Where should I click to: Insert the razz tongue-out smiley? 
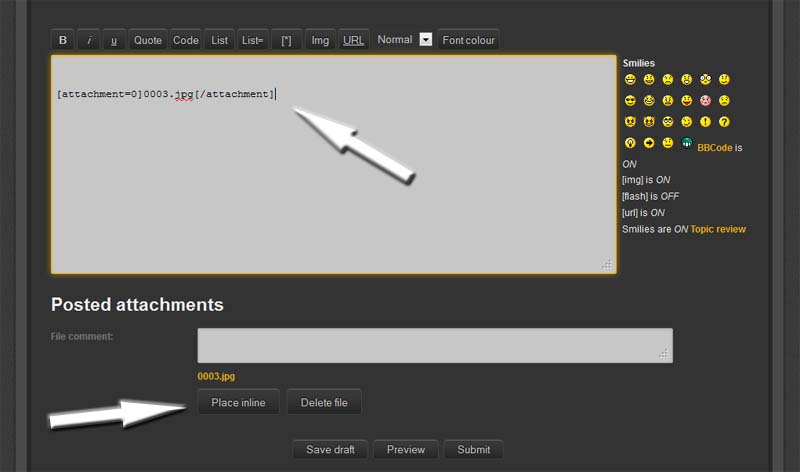(x=687, y=101)
